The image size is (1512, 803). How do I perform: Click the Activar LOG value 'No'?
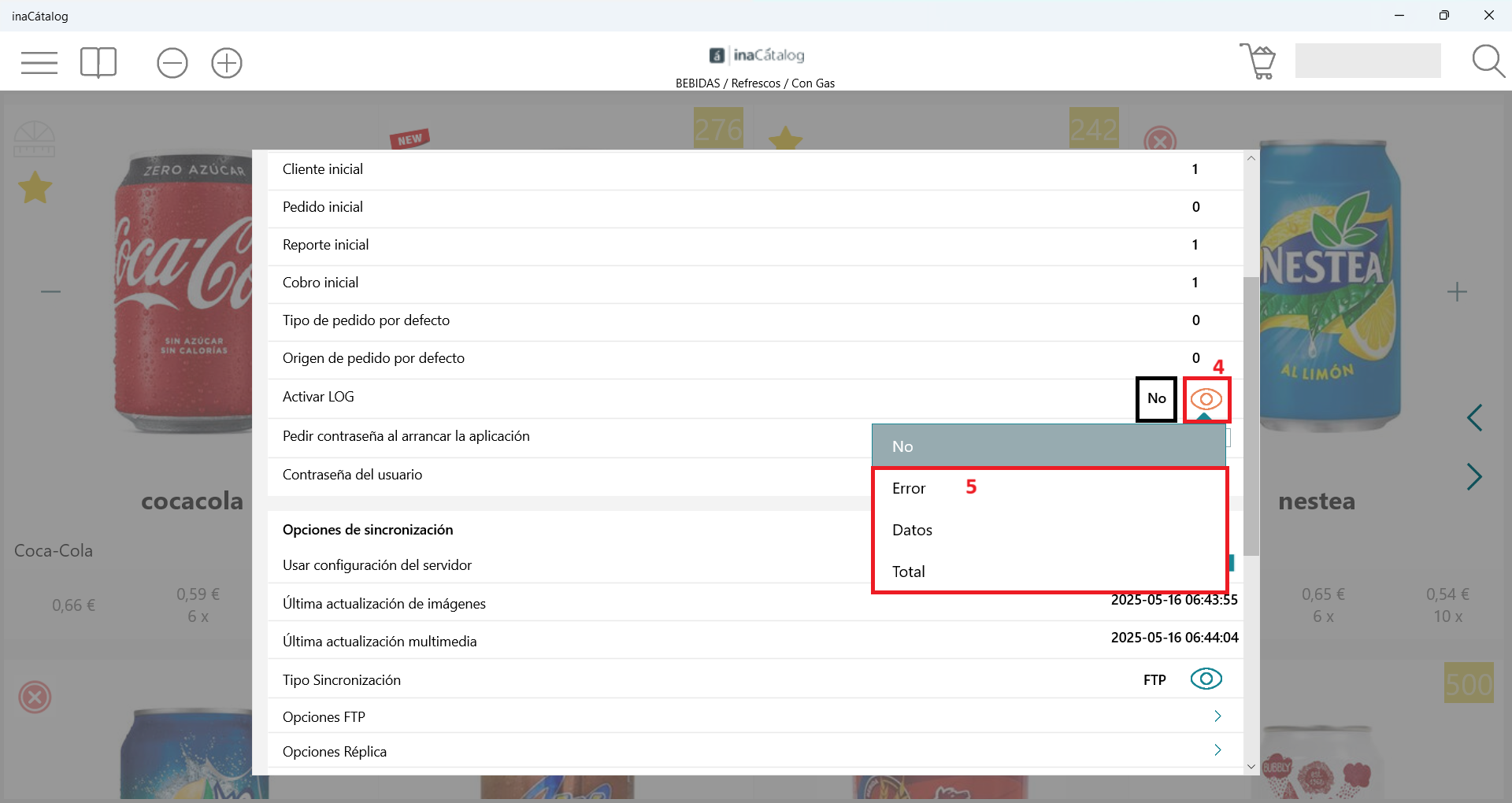1156,398
